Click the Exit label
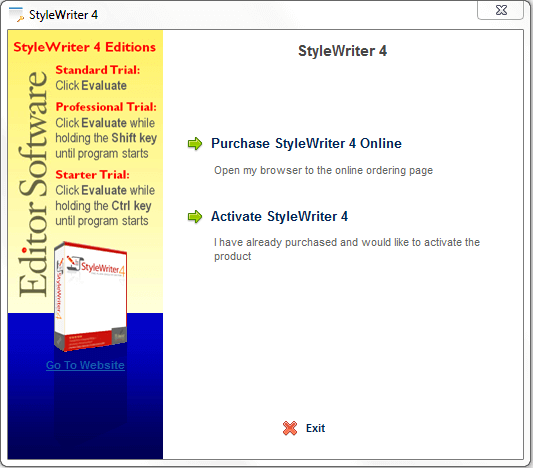The height and width of the screenshot is (468, 533). tap(315, 428)
